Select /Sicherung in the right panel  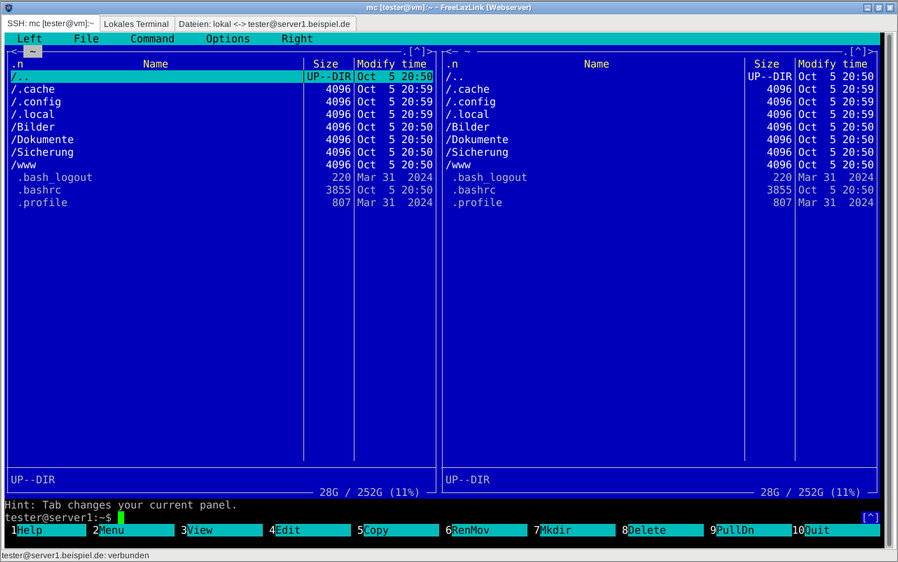(x=660, y=152)
